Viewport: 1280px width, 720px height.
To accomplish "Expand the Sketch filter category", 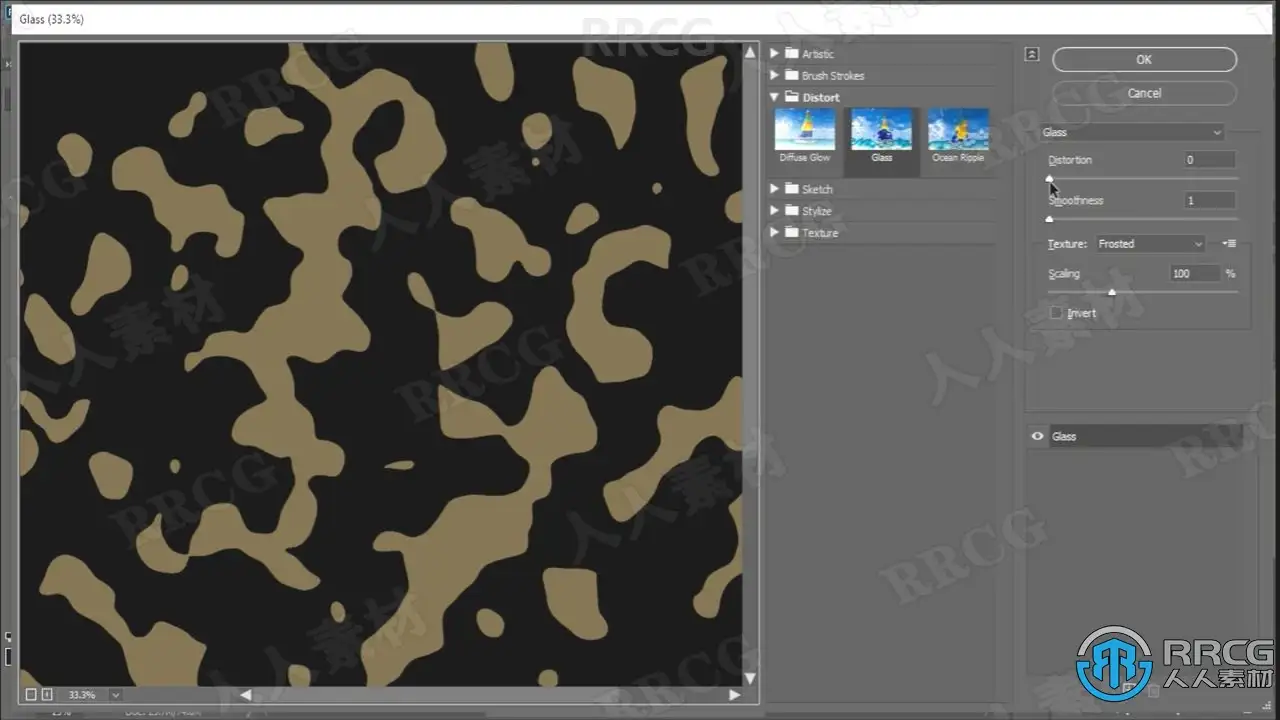I will pyautogui.click(x=774, y=189).
